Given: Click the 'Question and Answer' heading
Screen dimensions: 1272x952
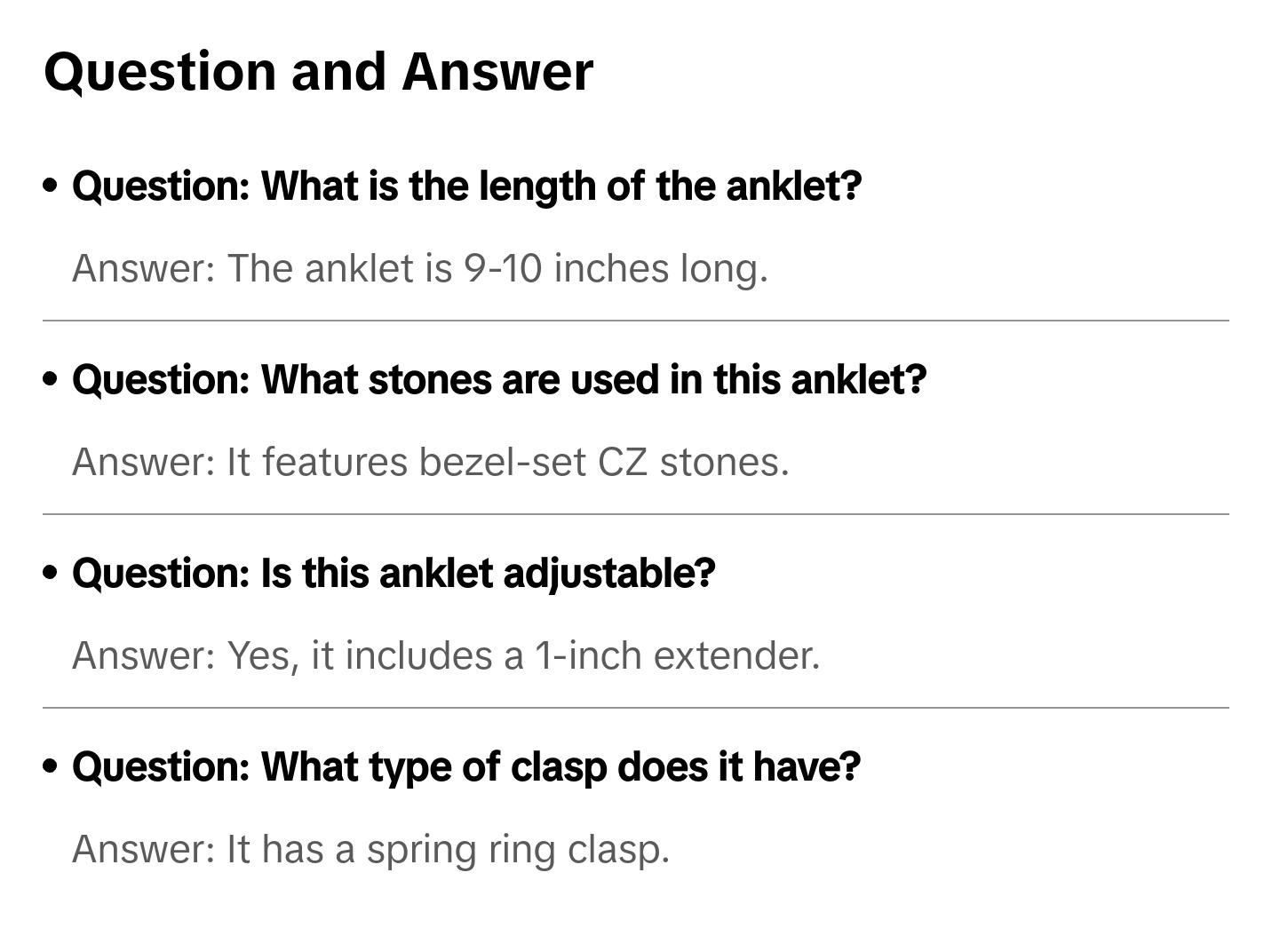Looking at the screenshot, I should click(318, 71).
